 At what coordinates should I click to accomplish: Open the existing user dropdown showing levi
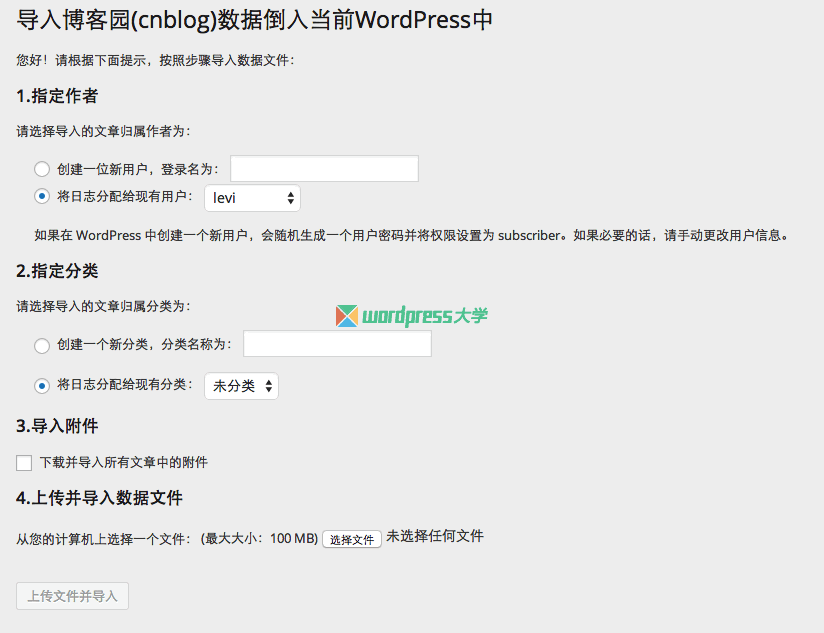pyautogui.click(x=252, y=198)
